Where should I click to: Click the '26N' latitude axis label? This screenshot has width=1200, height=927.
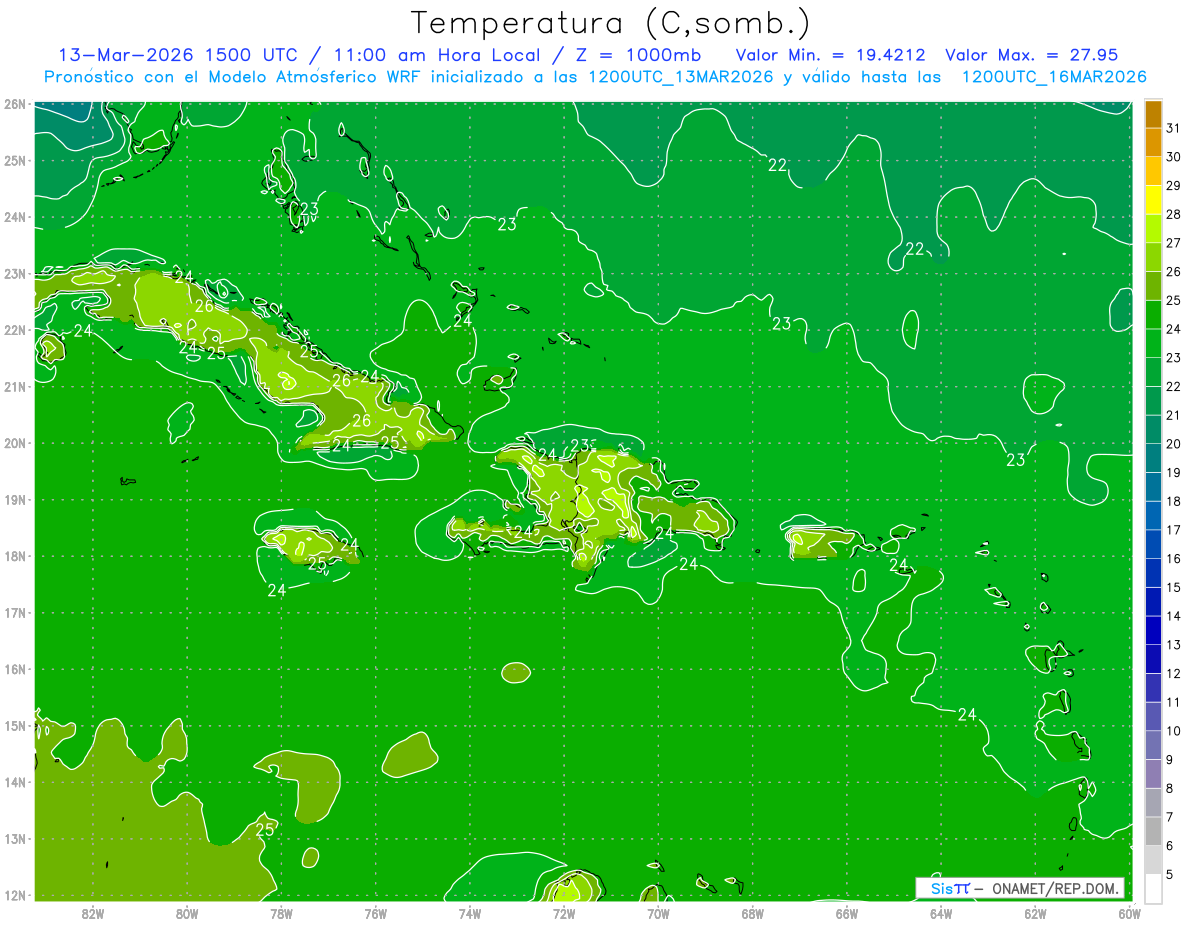[x=15, y=104]
